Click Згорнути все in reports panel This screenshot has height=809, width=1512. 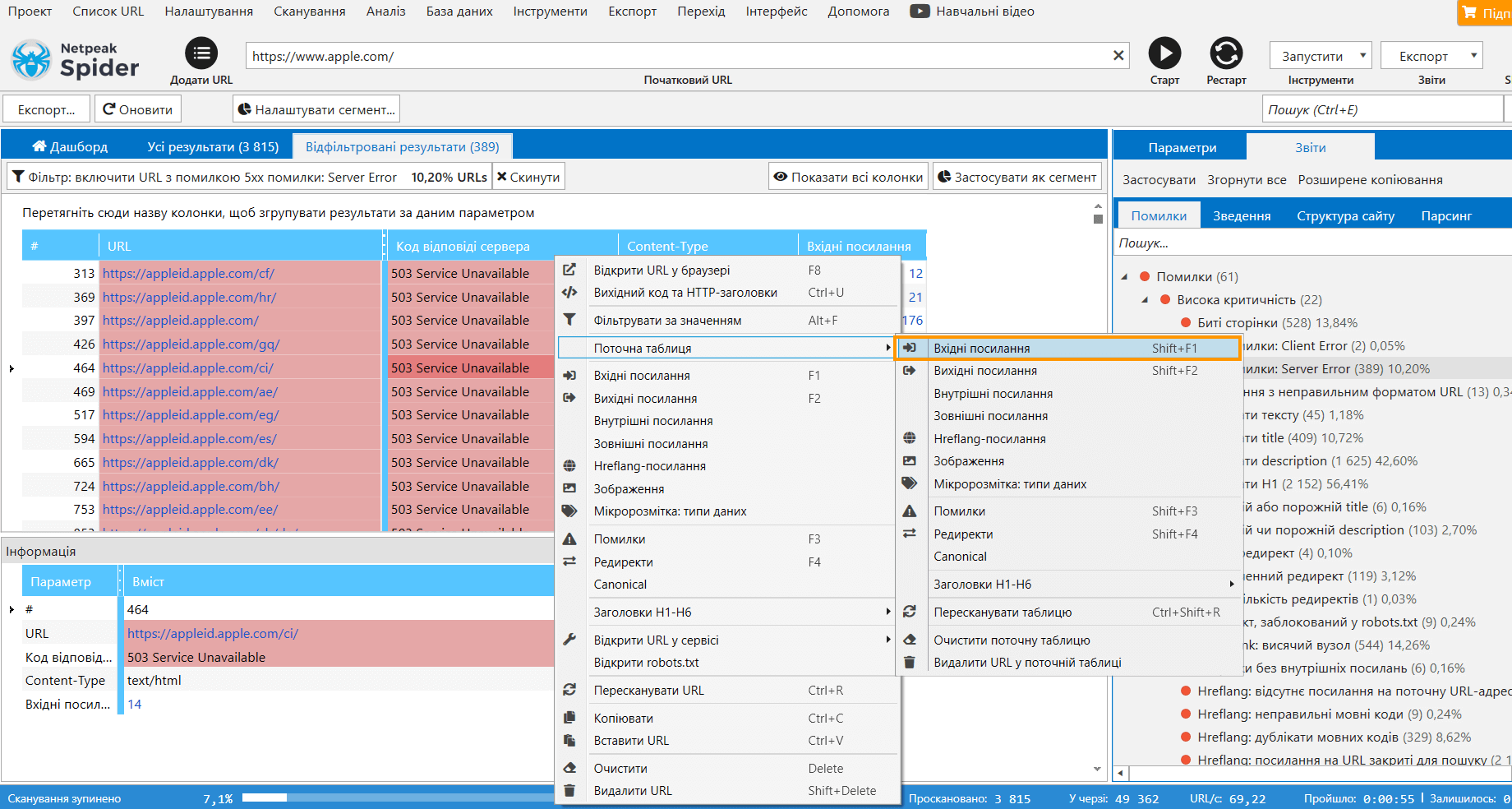pyautogui.click(x=1247, y=179)
